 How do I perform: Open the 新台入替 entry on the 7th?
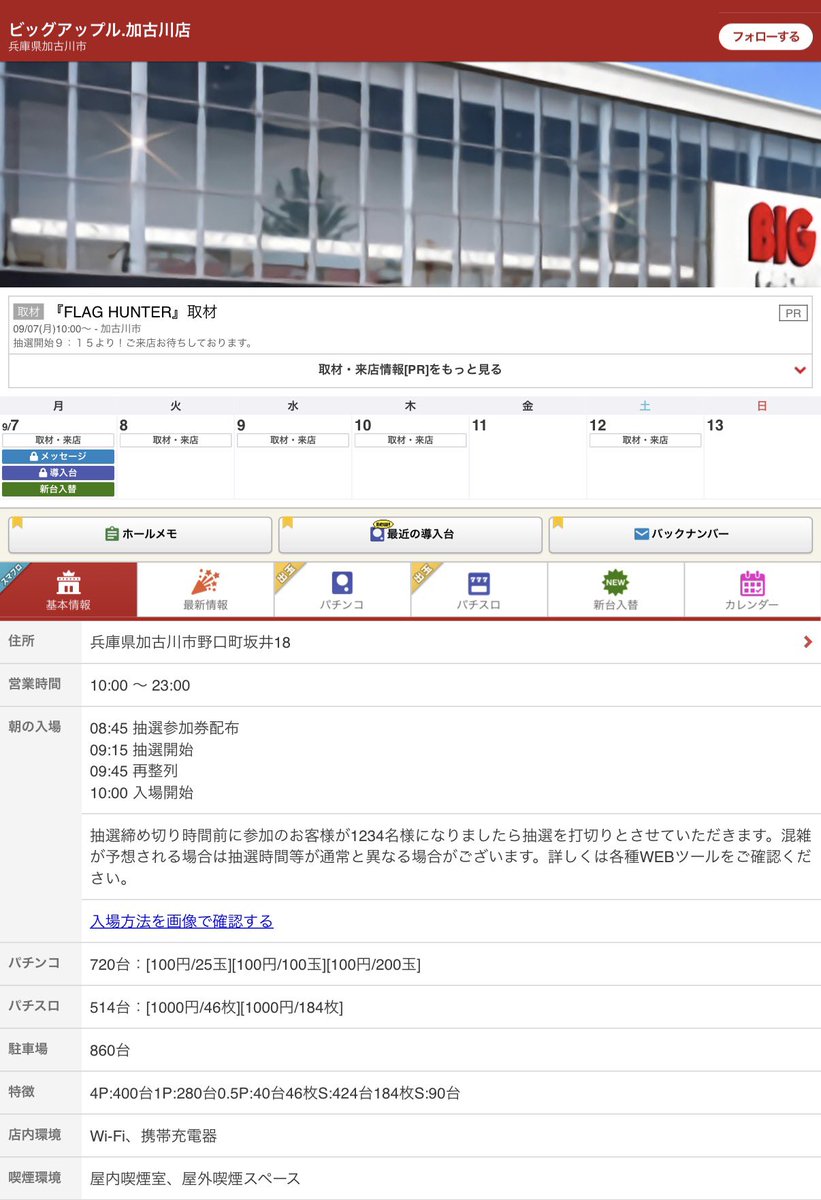click(x=58, y=489)
